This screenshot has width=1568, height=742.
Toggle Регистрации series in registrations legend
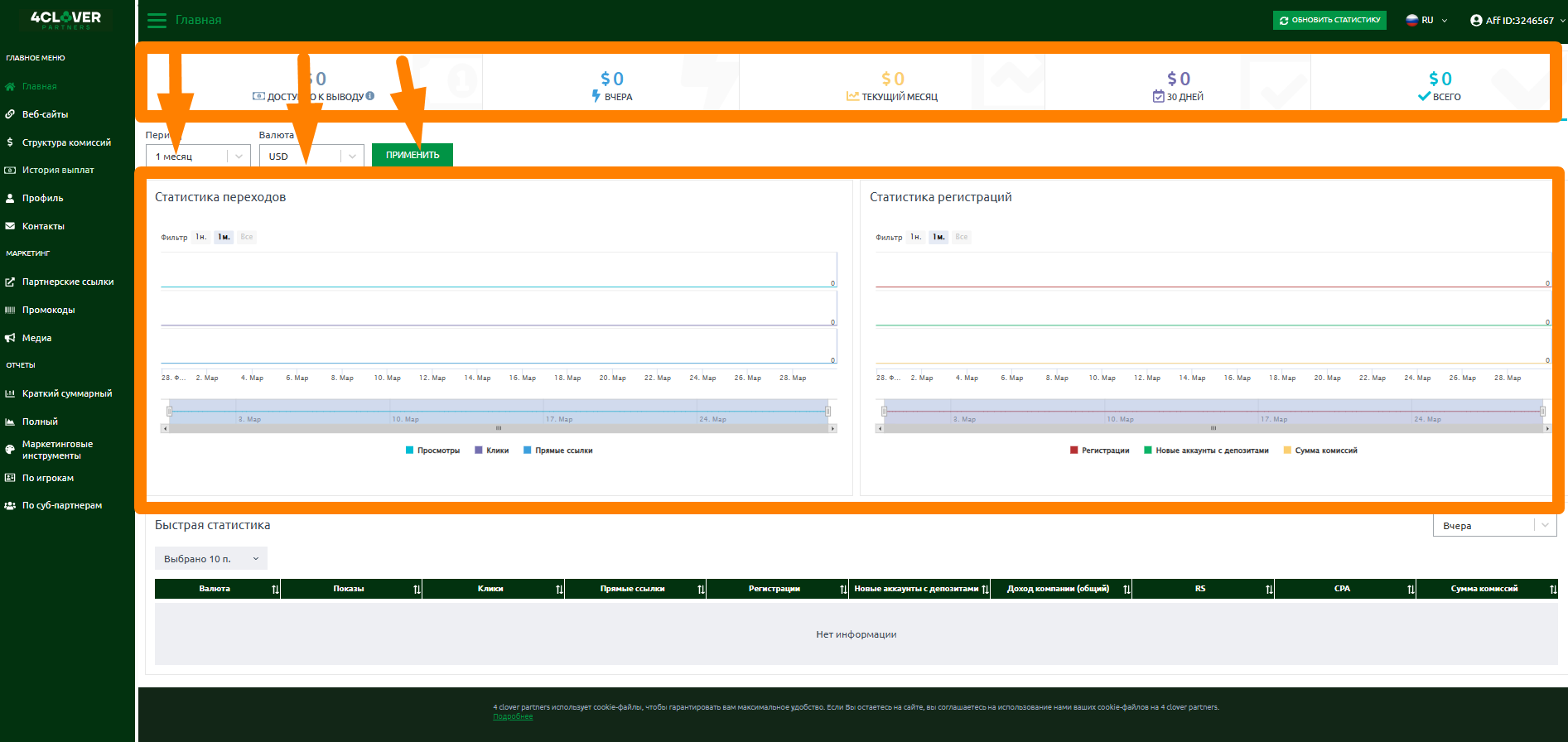click(x=1099, y=450)
